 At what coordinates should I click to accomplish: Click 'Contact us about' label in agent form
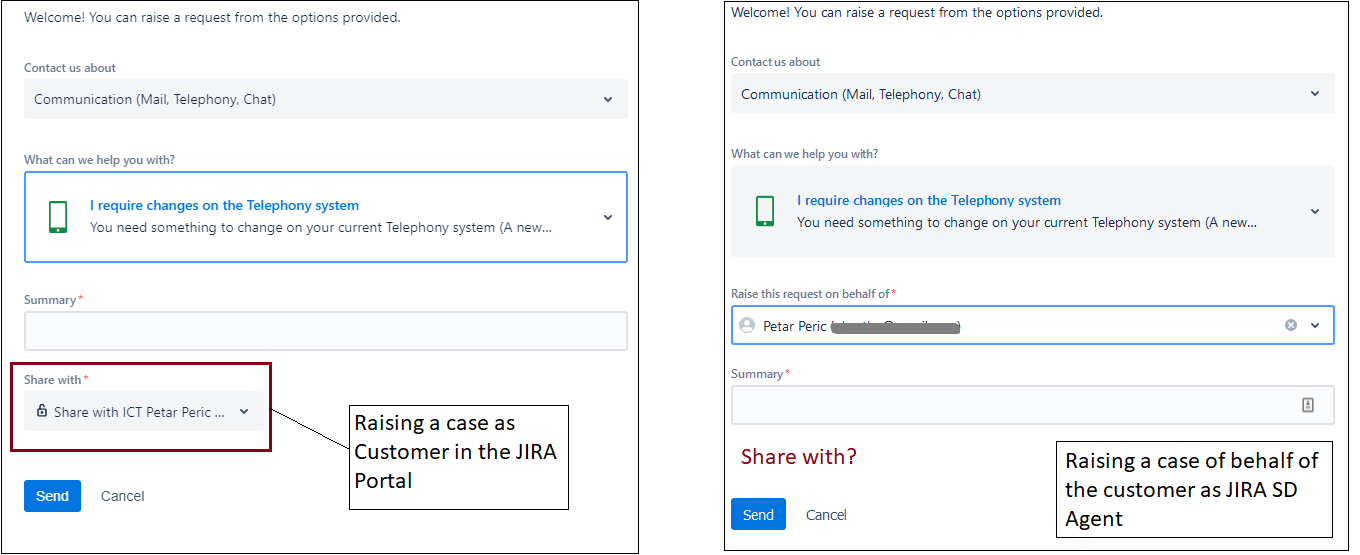775,61
